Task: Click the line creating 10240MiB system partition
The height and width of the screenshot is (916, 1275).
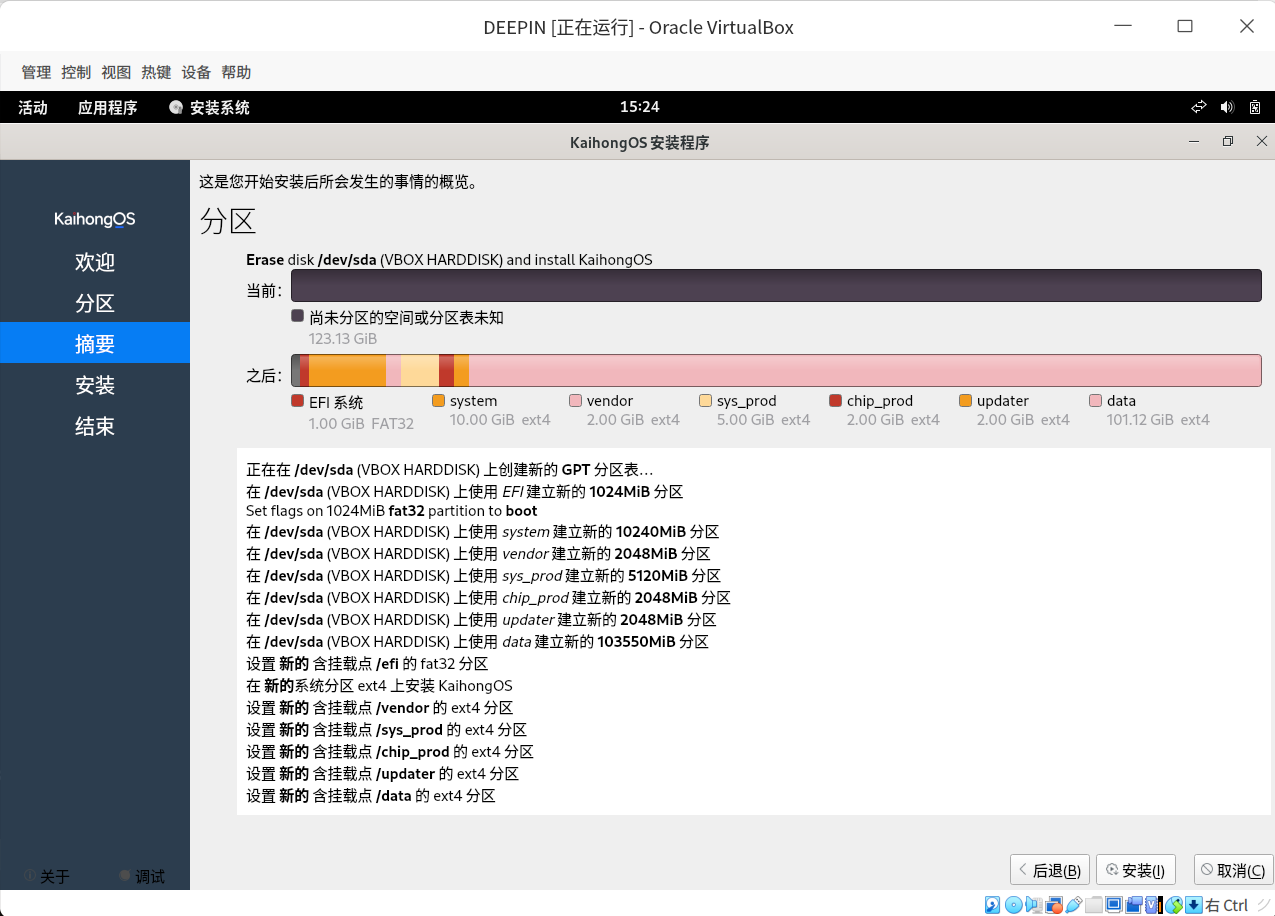Action: (482, 532)
